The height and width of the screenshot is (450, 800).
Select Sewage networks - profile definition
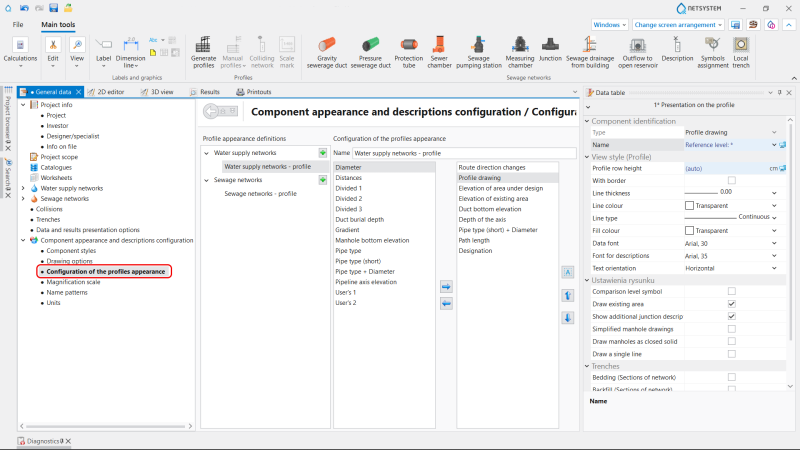click(x=260, y=193)
